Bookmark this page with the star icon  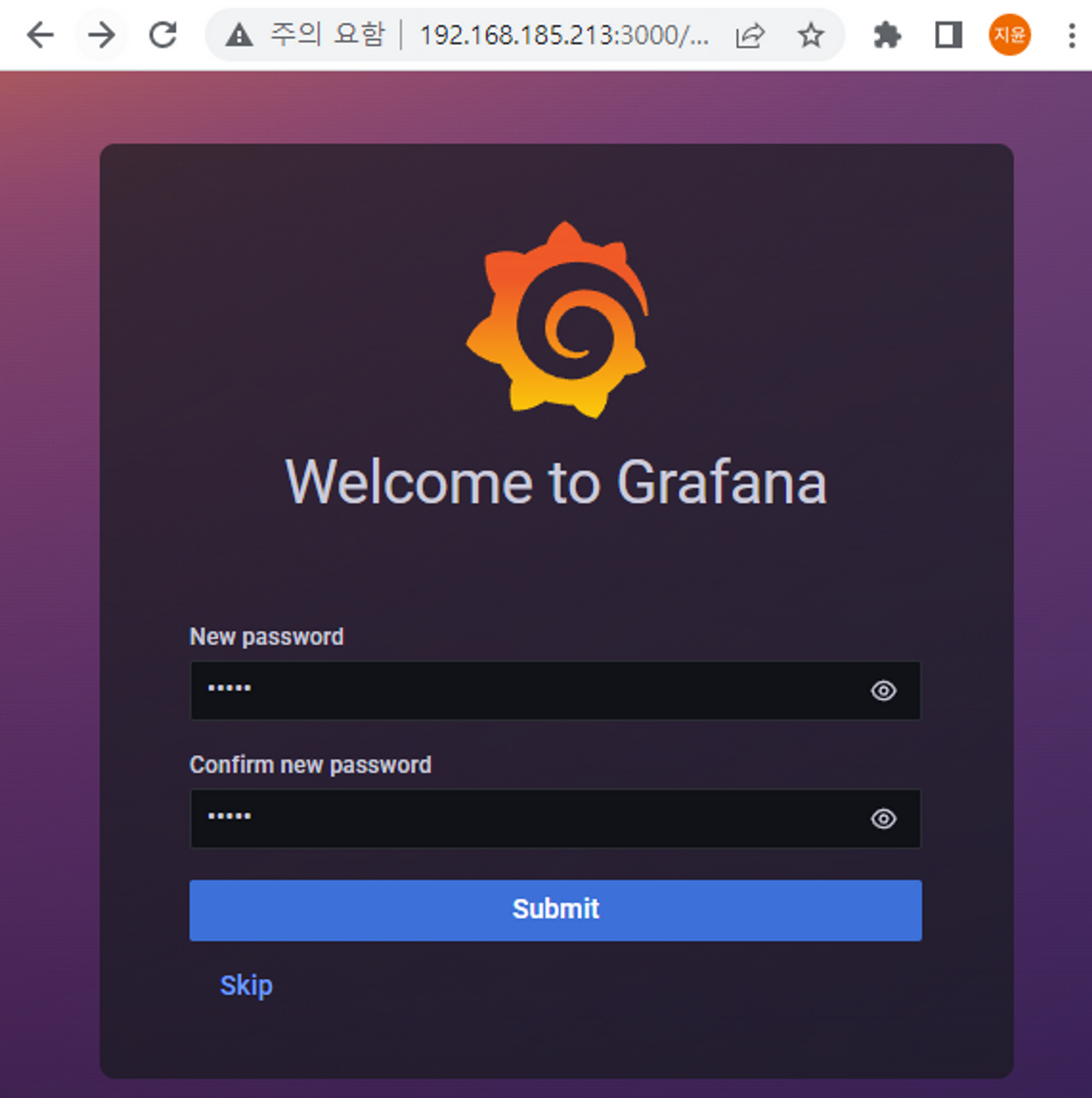click(810, 35)
